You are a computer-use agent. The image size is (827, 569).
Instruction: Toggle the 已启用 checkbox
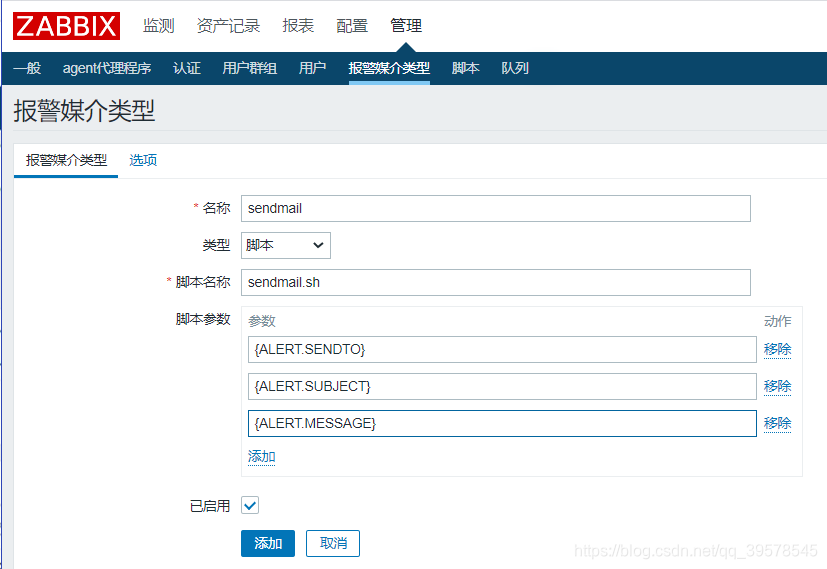[250, 505]
